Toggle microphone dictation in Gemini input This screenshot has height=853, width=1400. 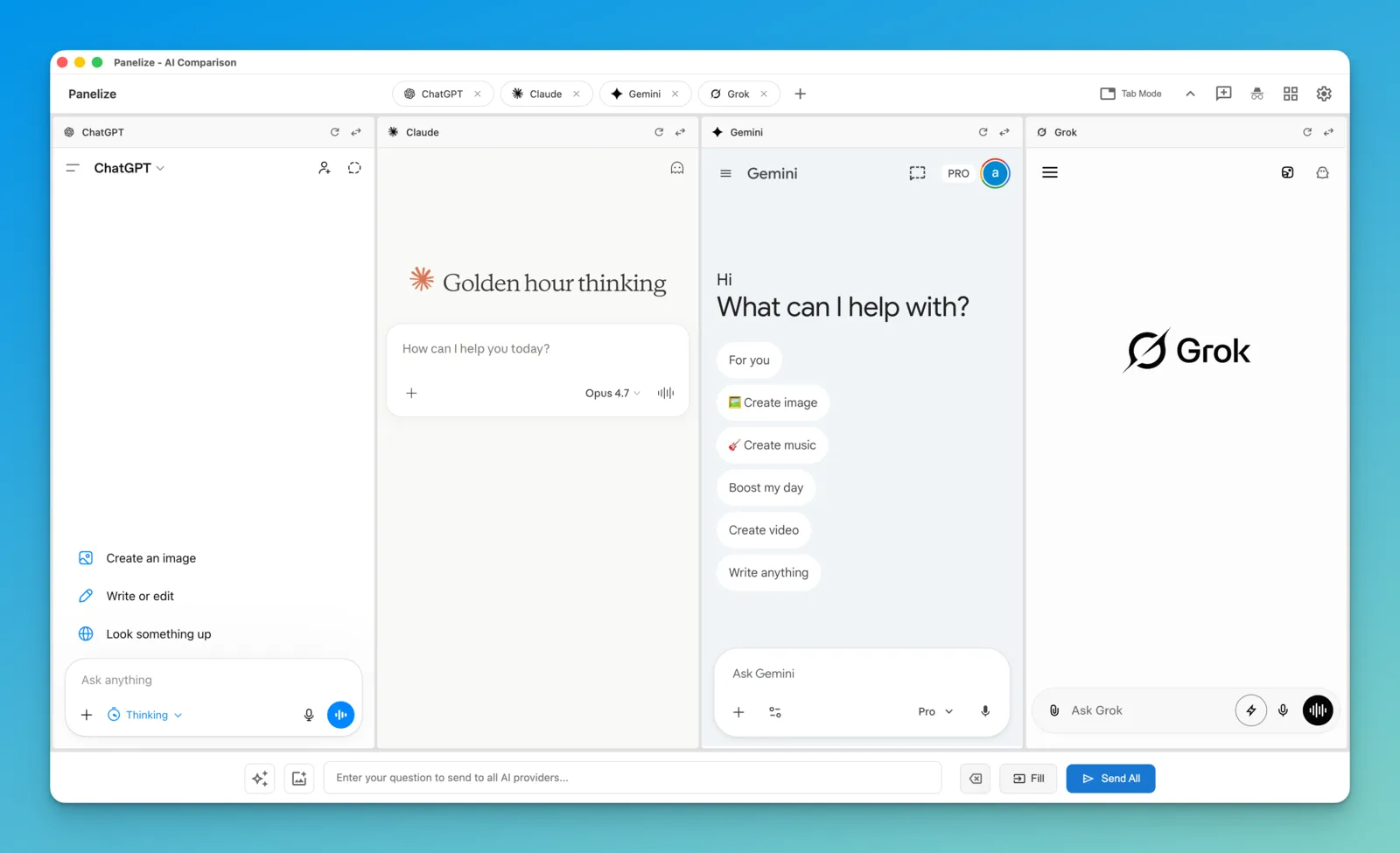click(985, 711)
